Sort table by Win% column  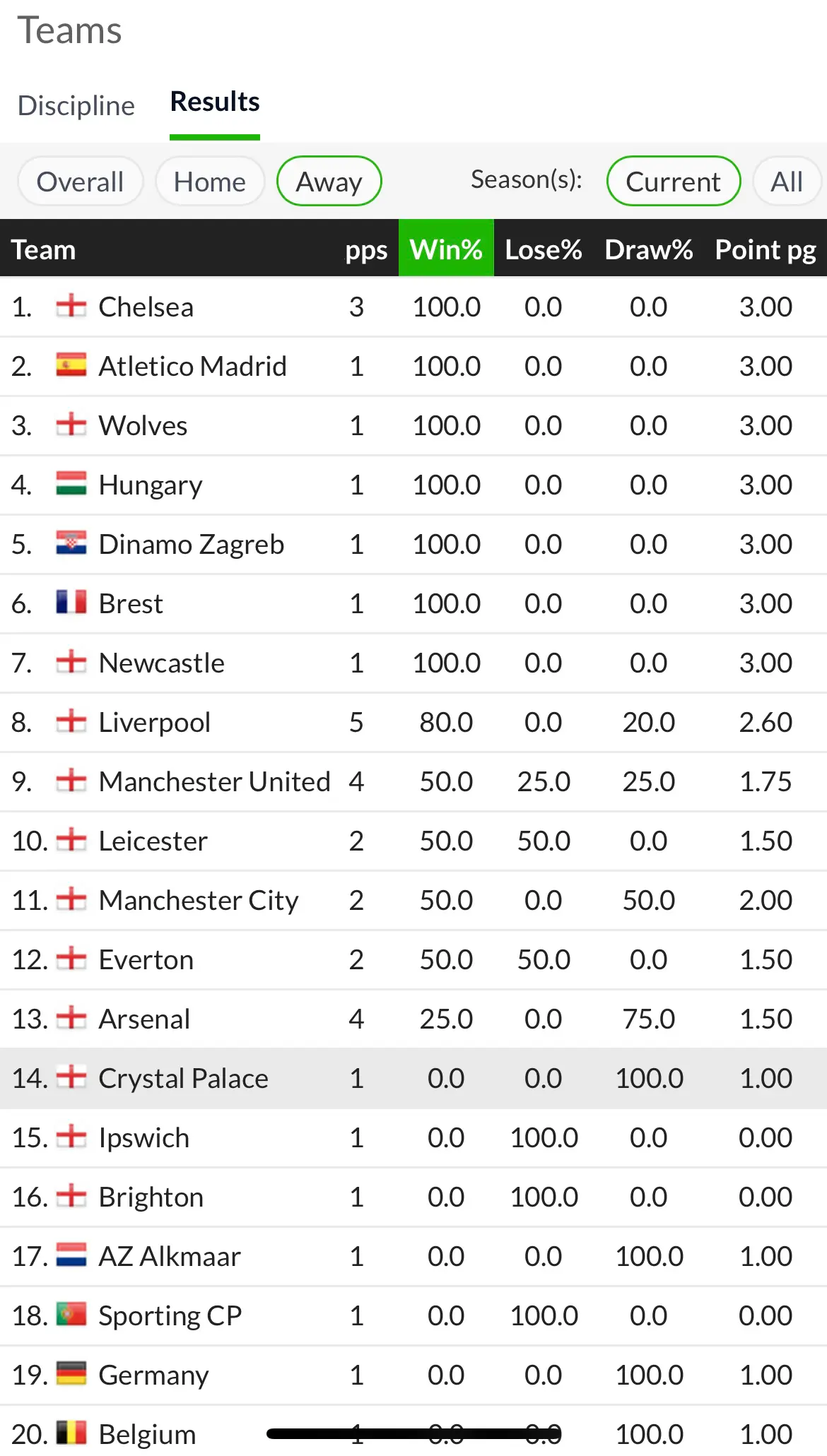[x=446, y=249]
